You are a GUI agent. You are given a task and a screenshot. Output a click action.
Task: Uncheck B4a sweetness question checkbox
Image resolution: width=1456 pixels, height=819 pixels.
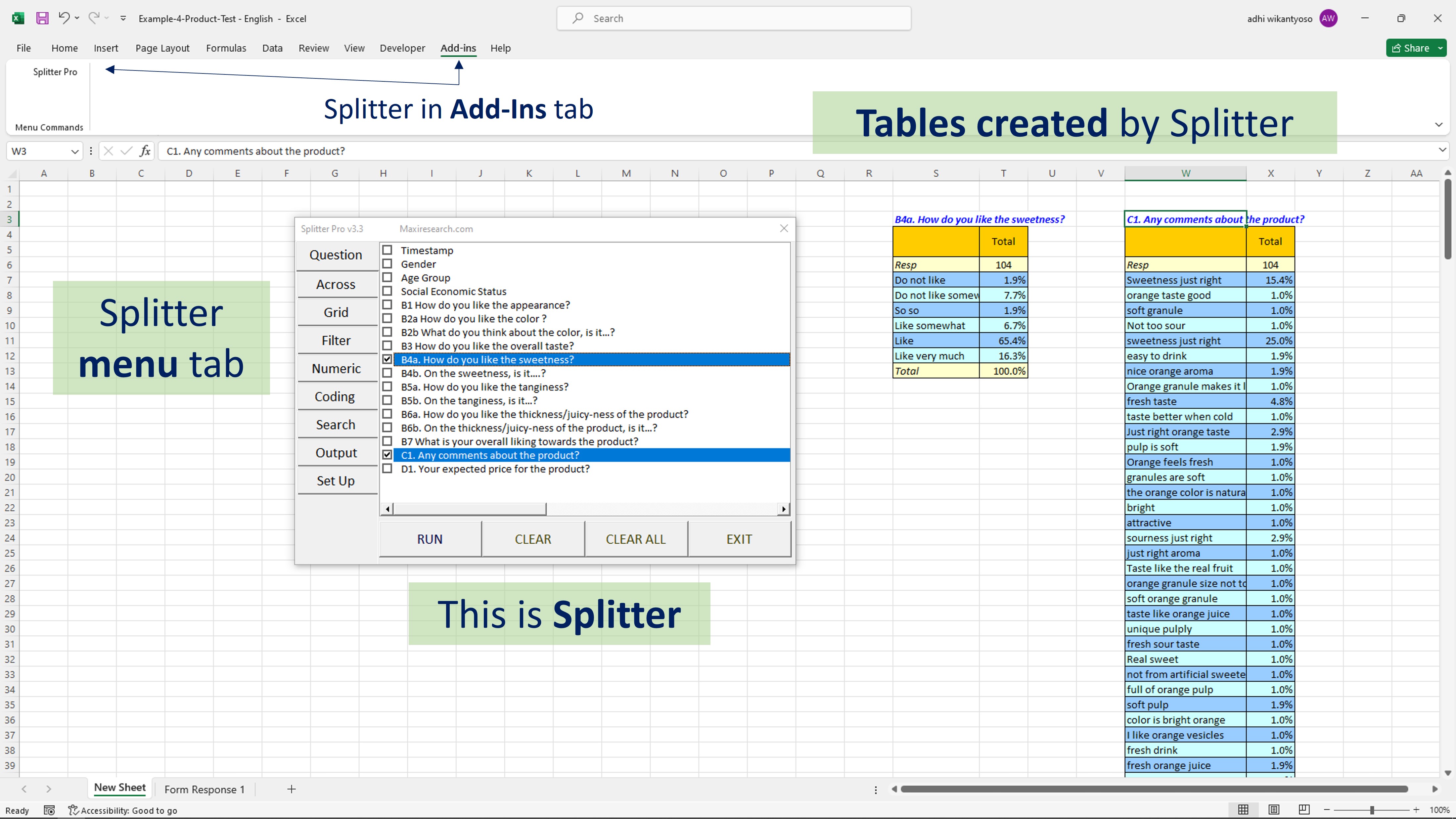387,359
